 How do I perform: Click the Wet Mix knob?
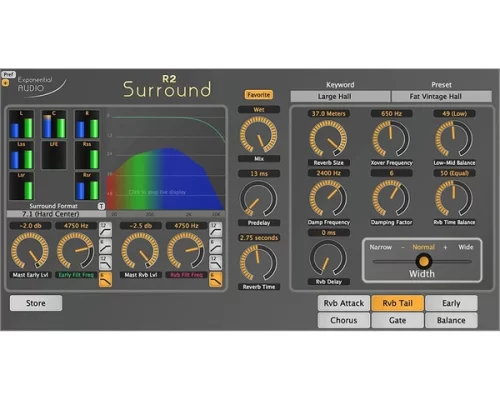pos(259,135)
